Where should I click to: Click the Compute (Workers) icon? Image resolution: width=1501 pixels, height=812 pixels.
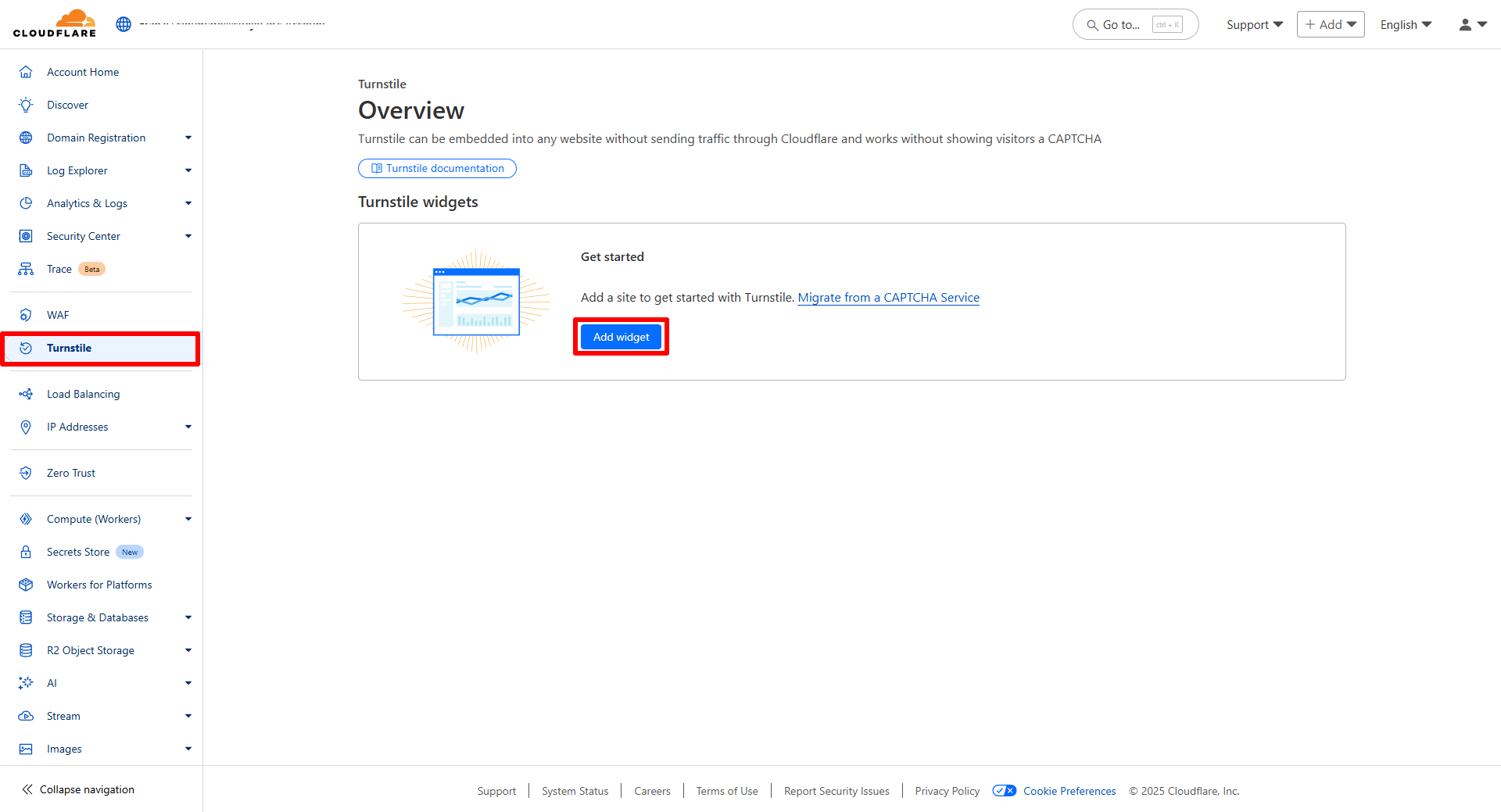click(x=26, y=519)
